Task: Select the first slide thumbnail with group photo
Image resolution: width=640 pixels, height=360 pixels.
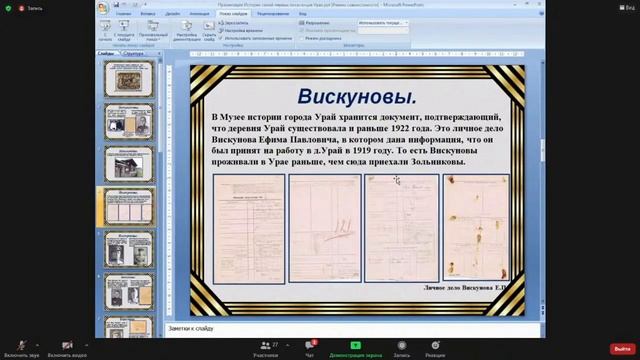Action: tap(129, 79)
